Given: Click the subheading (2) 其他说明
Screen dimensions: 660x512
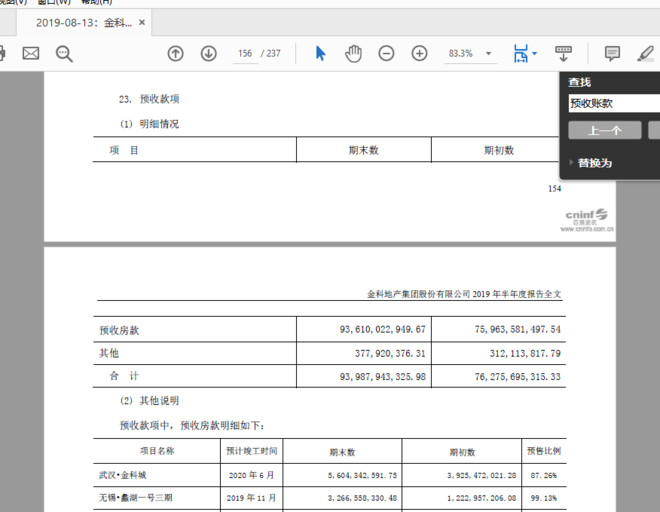Looking at the screenshot, I should [149, 400].
